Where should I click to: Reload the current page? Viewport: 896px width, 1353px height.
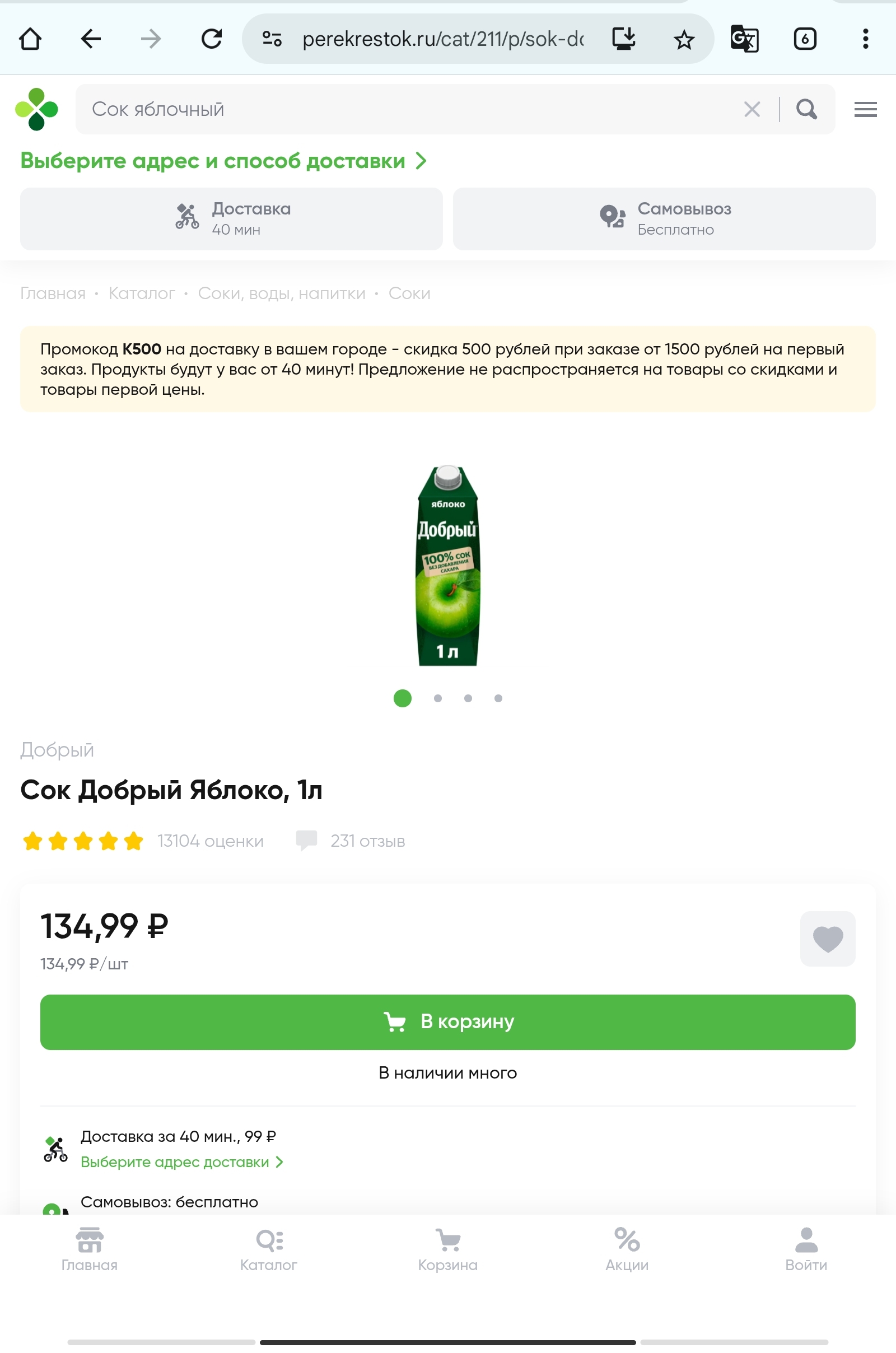pyautogui.click(x=212, y=39)
